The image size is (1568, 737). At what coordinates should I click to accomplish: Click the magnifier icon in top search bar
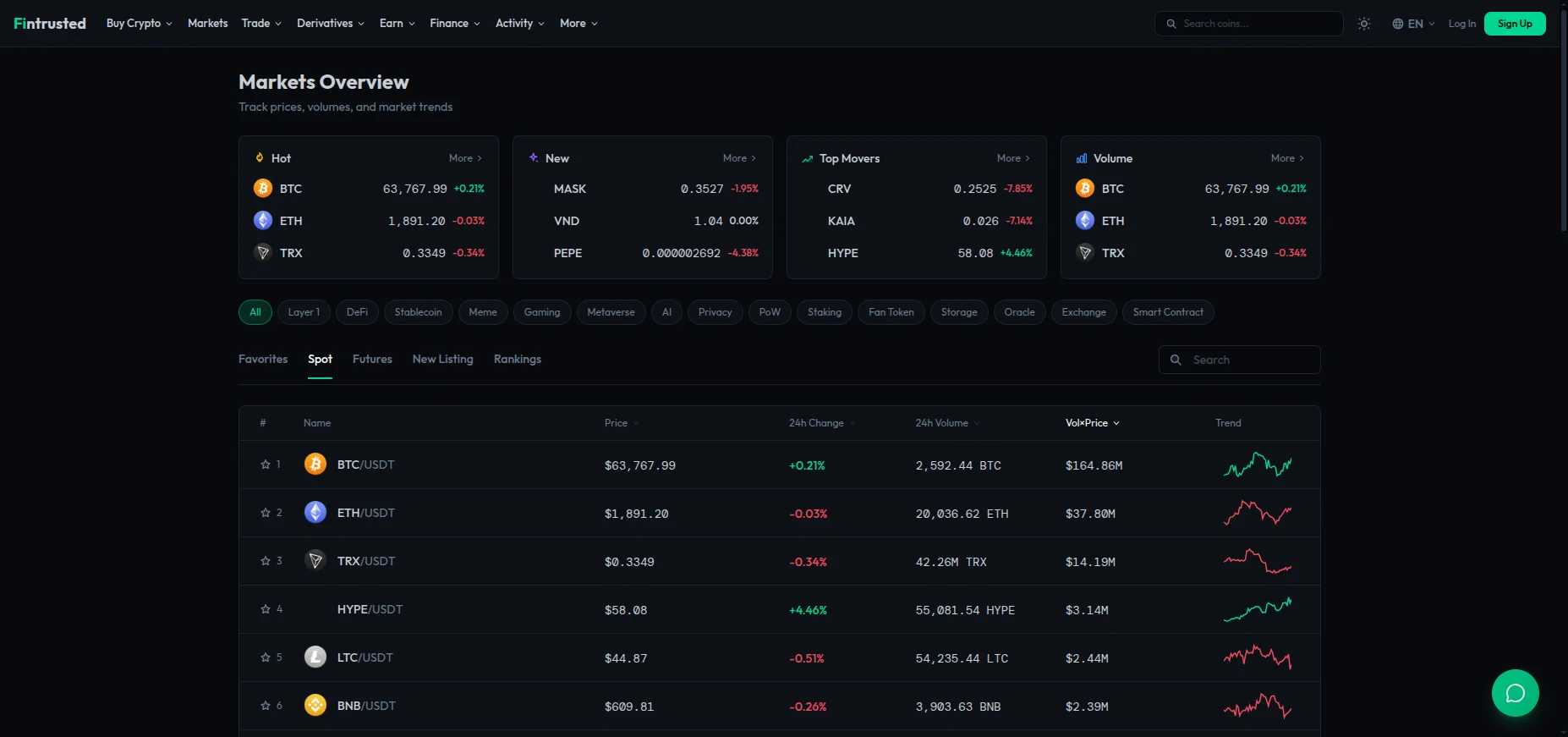[x=1171, y=24]
